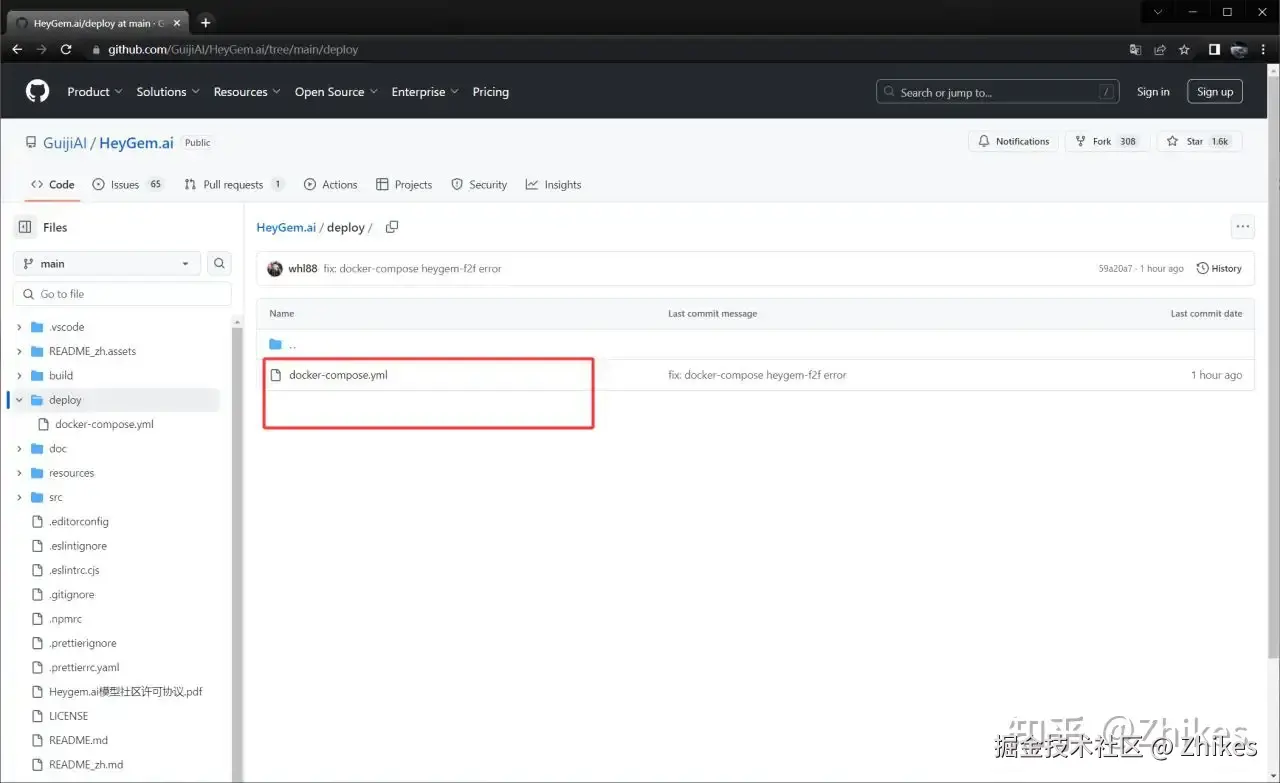Collapse the deploy folder chevron
The image size is (1280, 783).
[x=19, y=400]
